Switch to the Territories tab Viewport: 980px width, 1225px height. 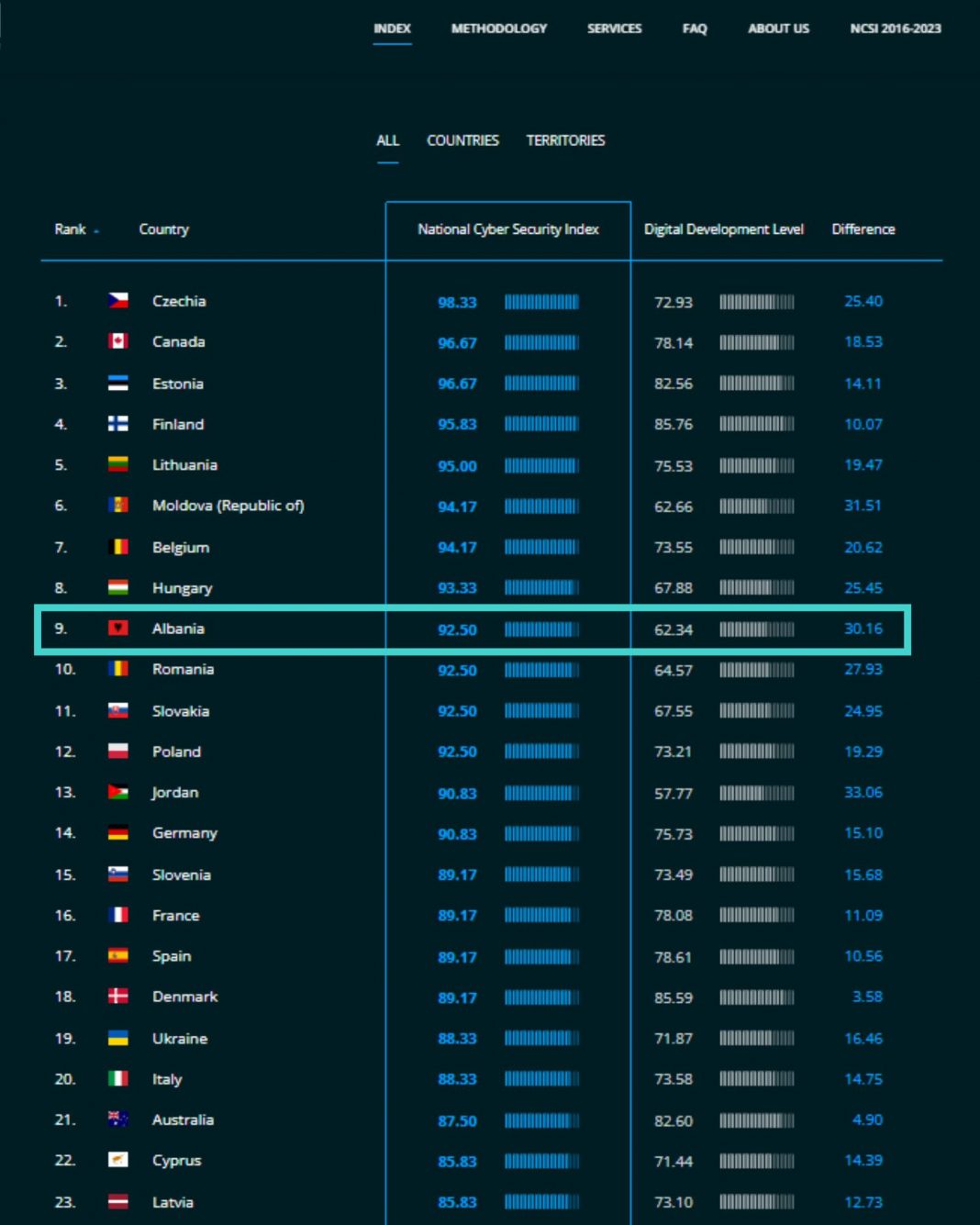click(565, 140)
